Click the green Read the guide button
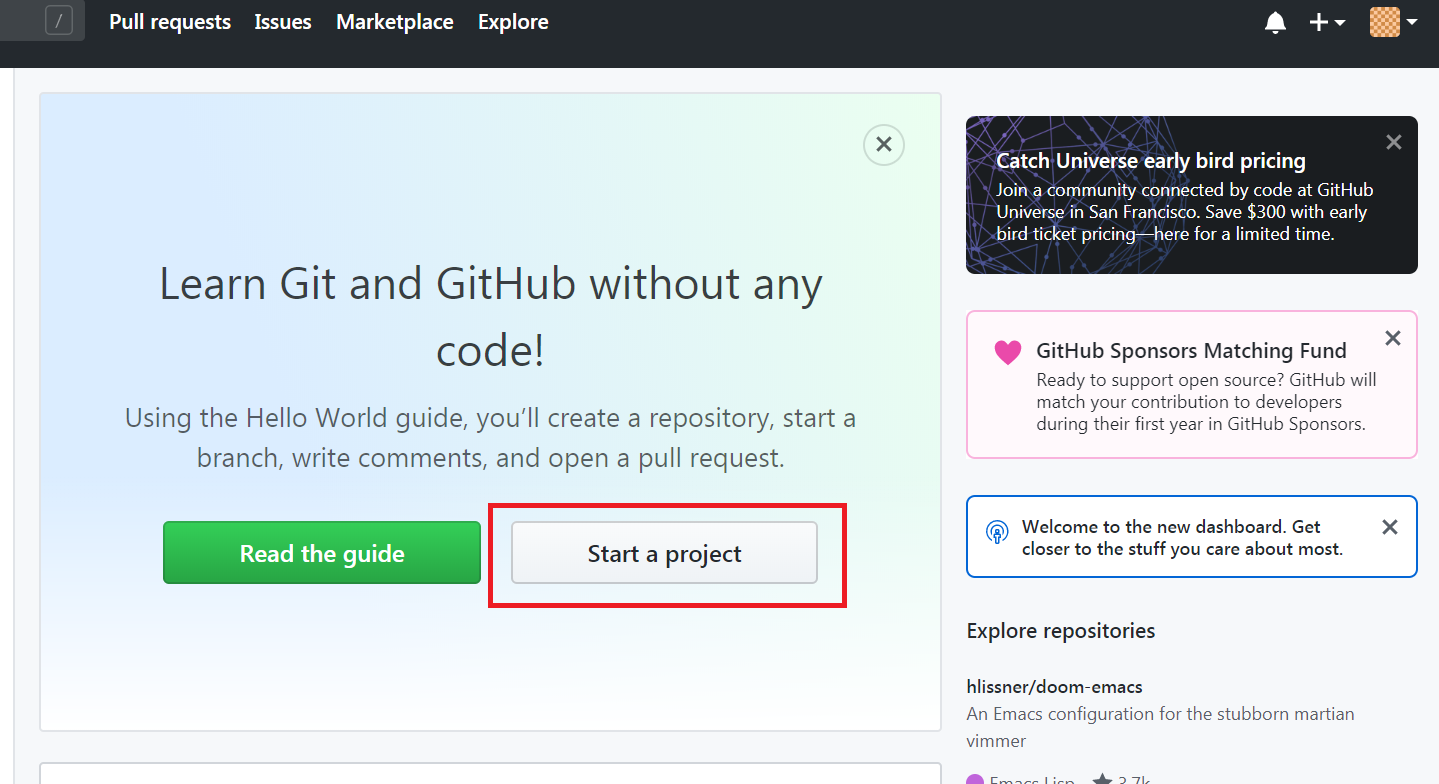The height and width of the screenshot is (784, 1439). coord(322,553)
